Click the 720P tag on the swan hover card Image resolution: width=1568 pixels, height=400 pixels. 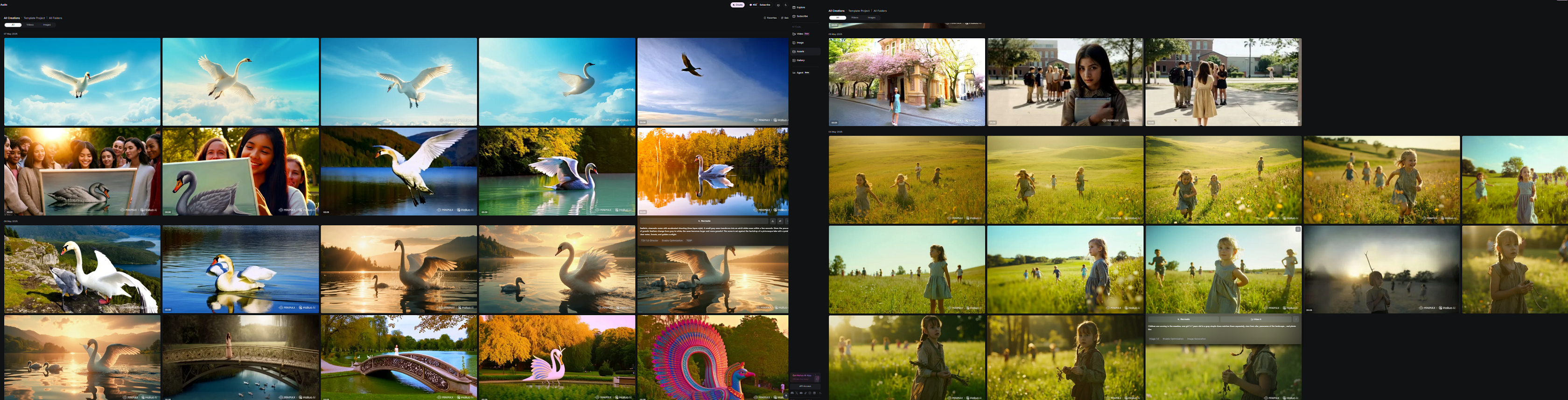[x=689, y=241]
